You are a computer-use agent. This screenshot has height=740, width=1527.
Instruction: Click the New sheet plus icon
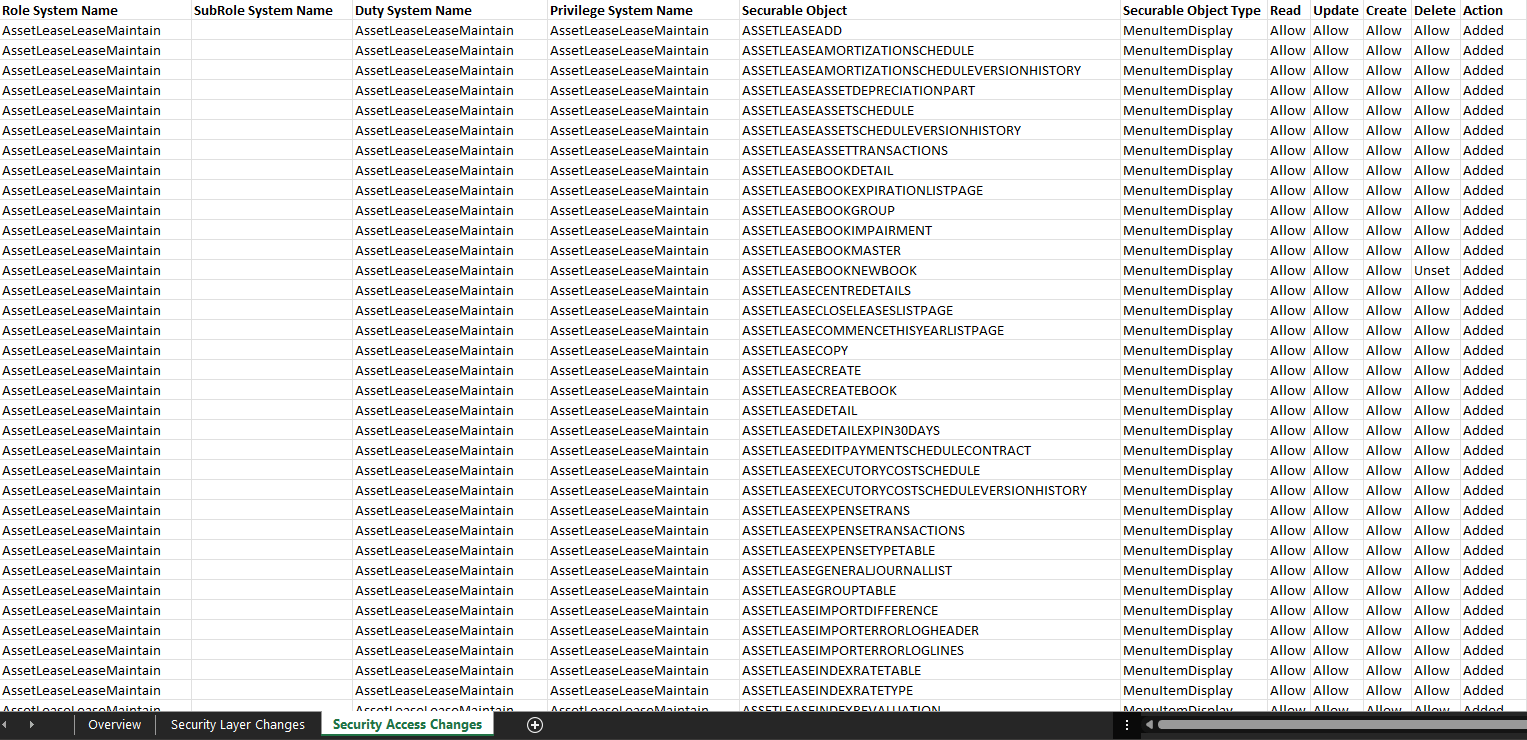pyautogui.click(x=535, y=725)
